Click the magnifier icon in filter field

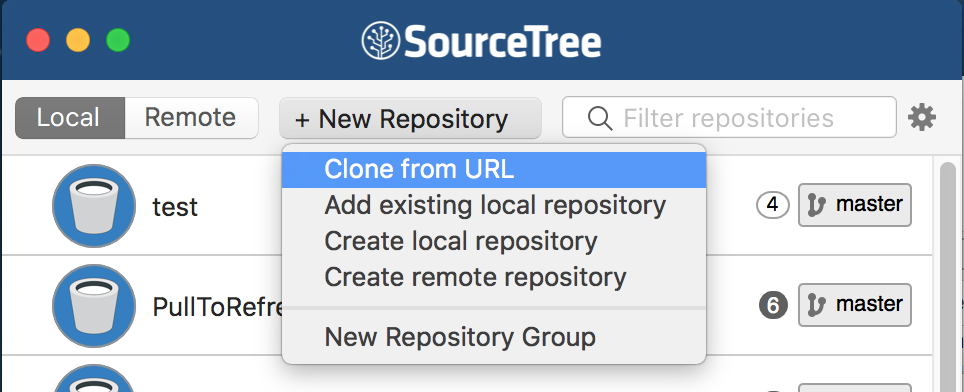(x=599, y=117)
